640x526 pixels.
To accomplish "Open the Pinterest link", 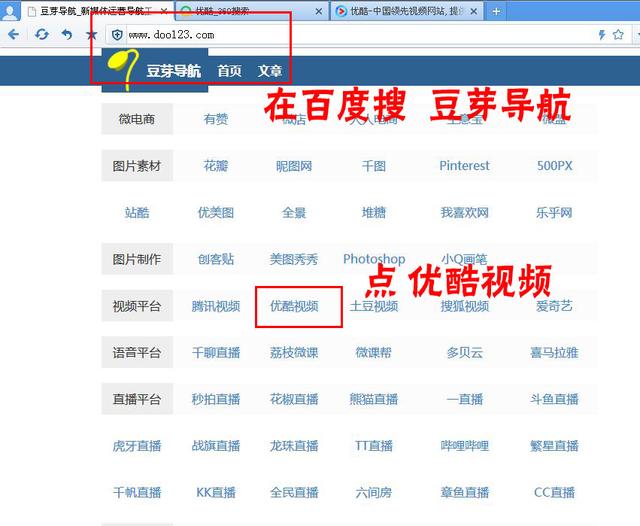I will pos(464,166).
